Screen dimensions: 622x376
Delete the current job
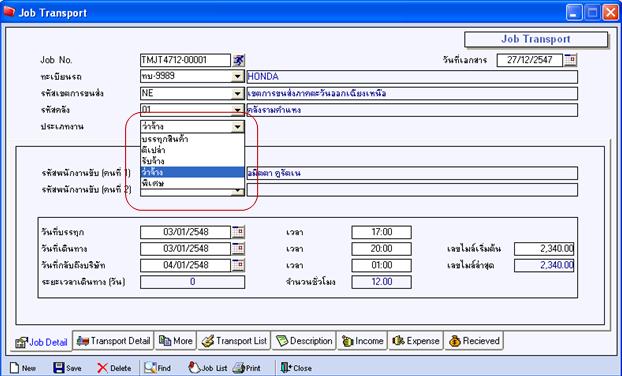click(114, 368)
